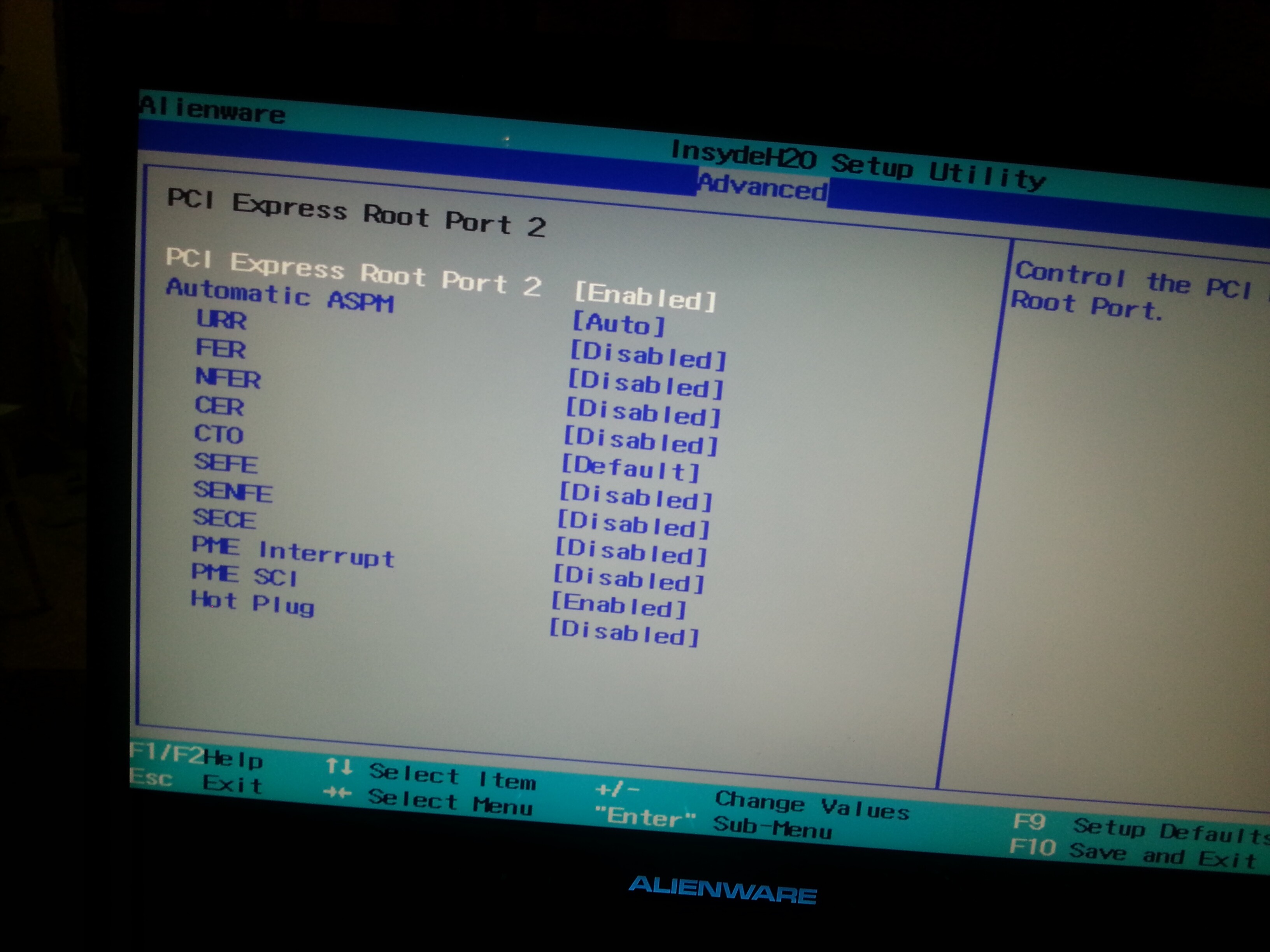Click the left/right arrows Select Menu icon
Image resolution: width=1270 pixels, height=952 pixels.
pos(338,793)
